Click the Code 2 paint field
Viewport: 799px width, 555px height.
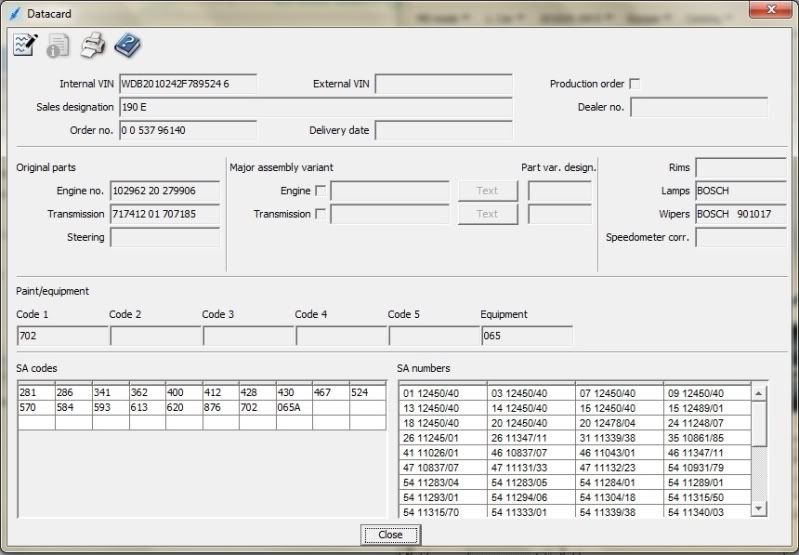click(x=156, y=335)
